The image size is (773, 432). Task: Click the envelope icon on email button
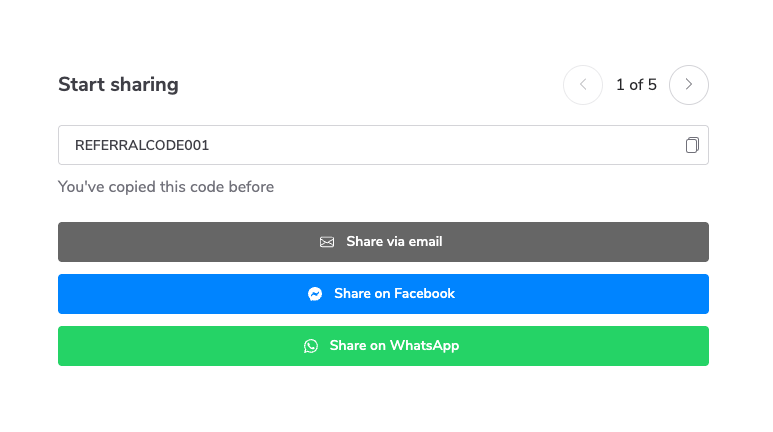pos(327,242)
